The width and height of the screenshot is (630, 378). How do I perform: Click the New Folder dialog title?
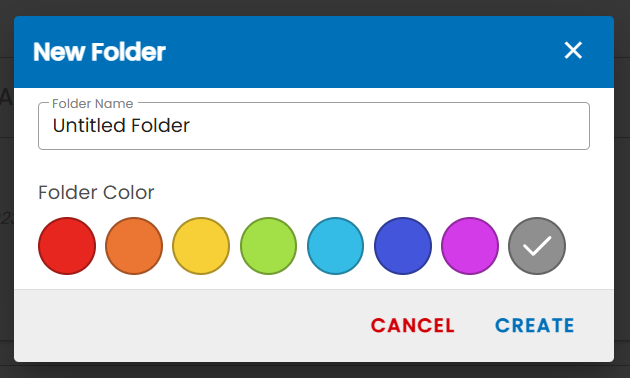coord(99,52)
